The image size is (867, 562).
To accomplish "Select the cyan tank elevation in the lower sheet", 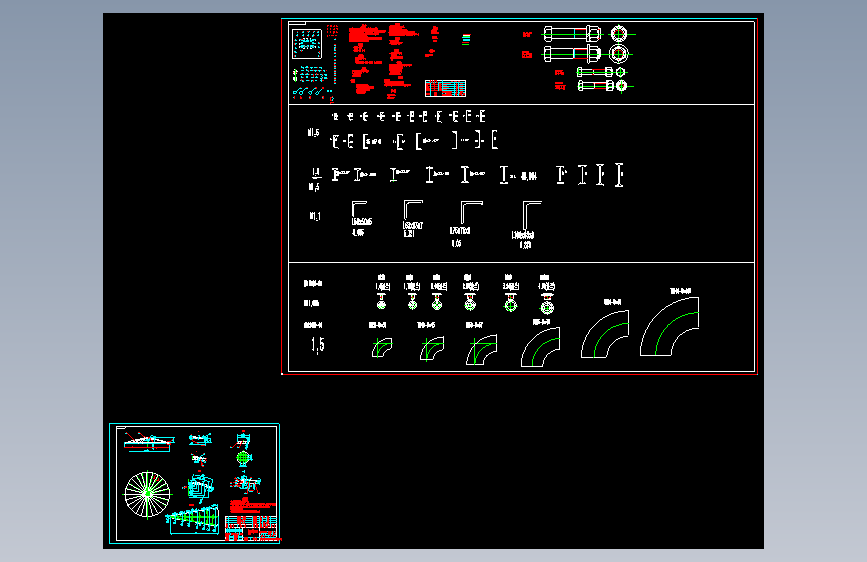I will [x=149, y=441].
